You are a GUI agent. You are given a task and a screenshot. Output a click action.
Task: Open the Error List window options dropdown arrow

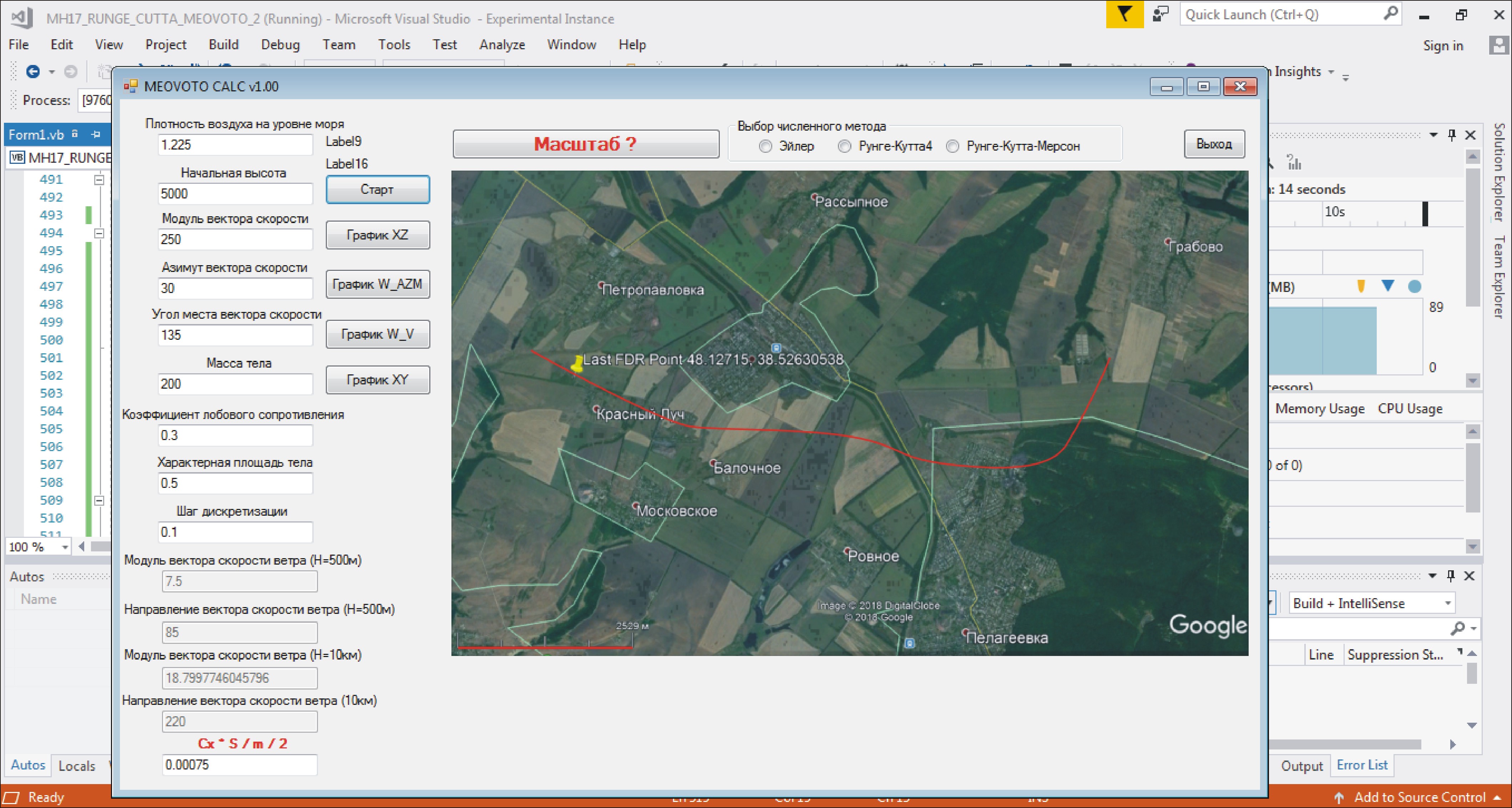coord(1432,575)
